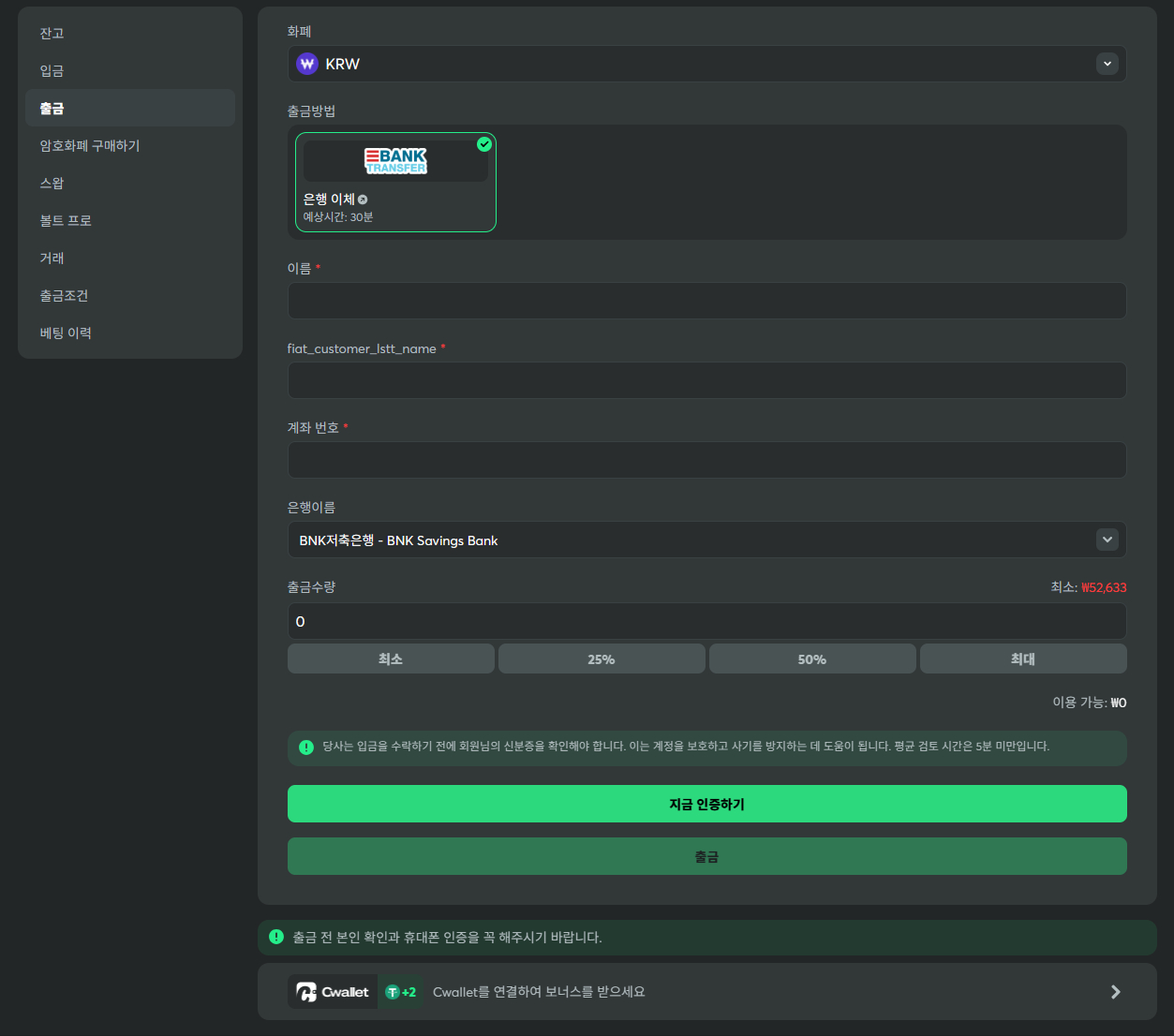Click the Cwallet logo
The height and width of the screenshot is (1036, 1174).
pos(333,992)
